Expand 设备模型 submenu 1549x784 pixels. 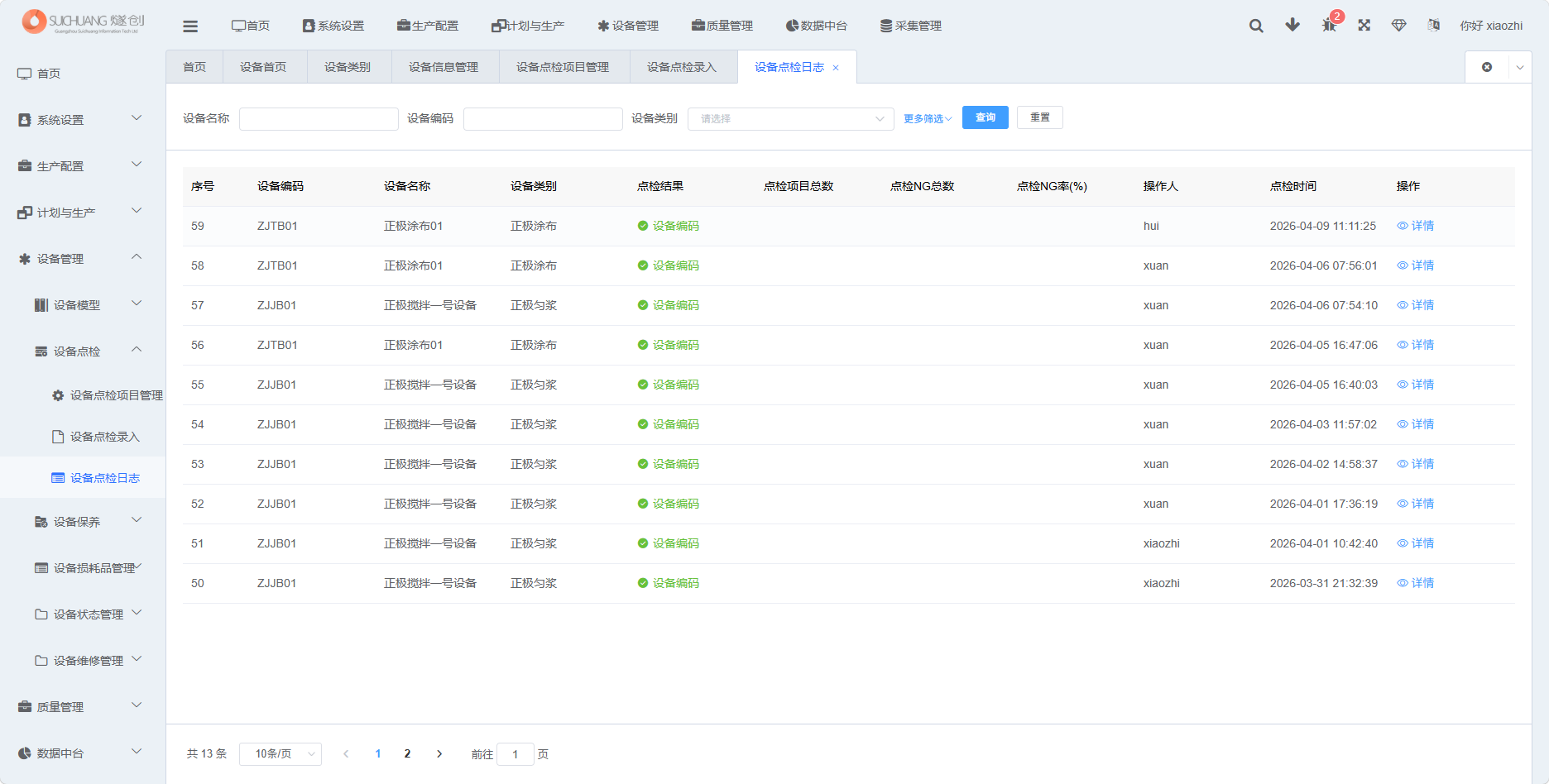[83, 305]
